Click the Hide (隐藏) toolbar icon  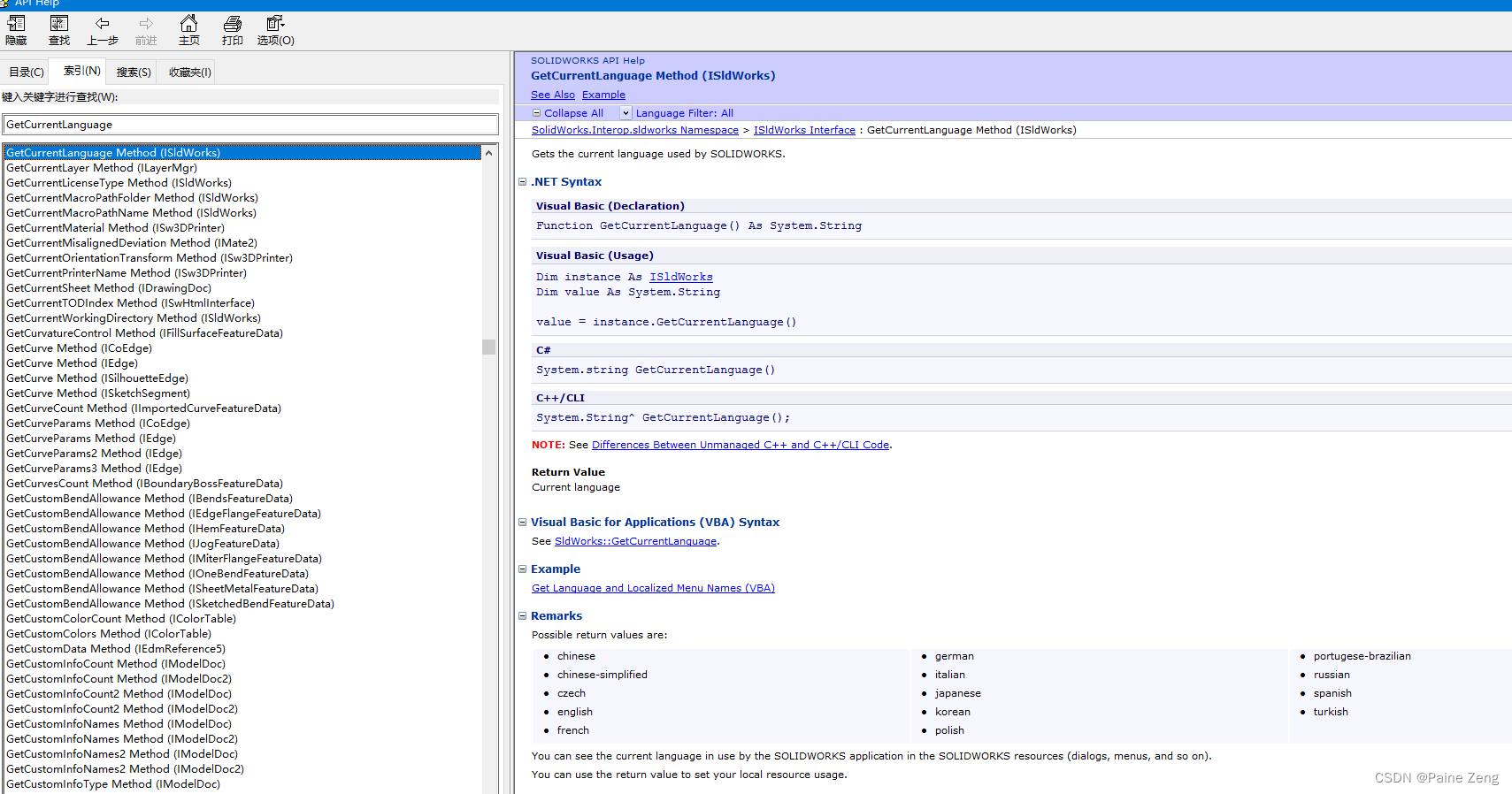point(16,30)
